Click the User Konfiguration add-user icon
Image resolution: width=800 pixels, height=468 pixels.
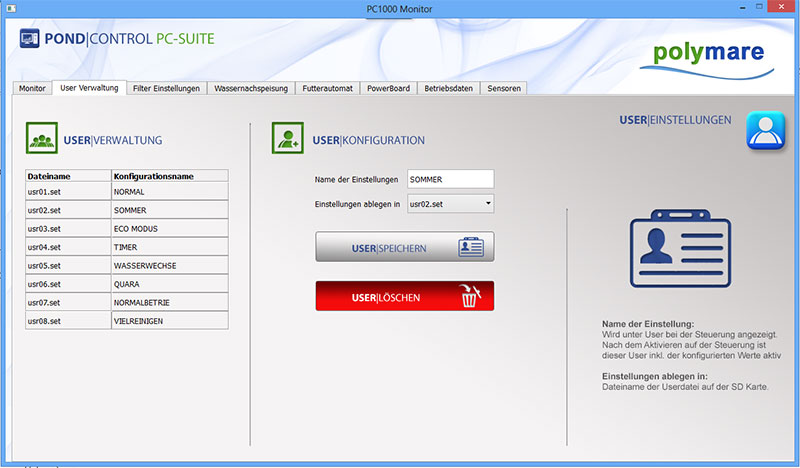point(288,140)
